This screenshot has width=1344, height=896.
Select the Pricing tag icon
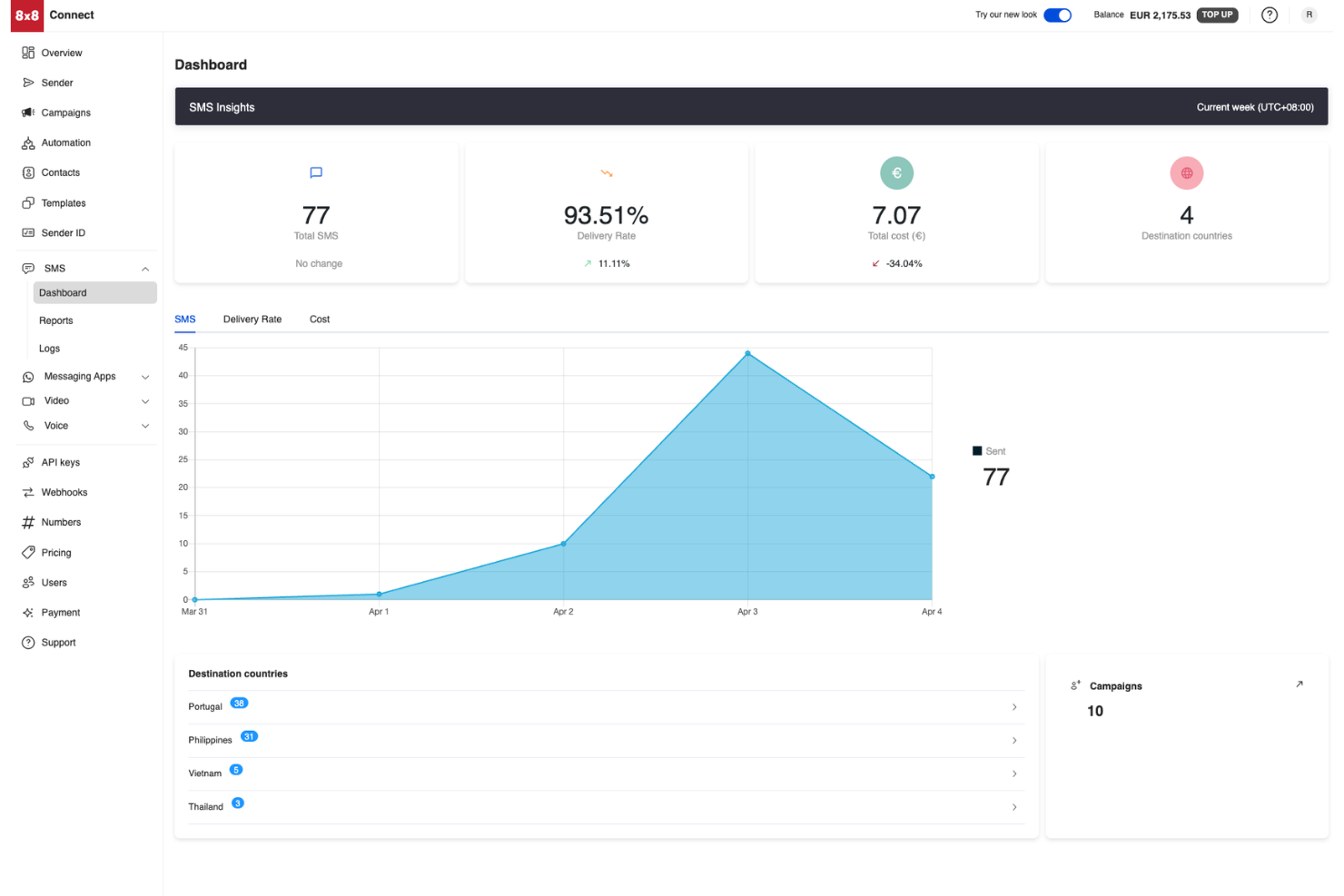coord(28,552)
